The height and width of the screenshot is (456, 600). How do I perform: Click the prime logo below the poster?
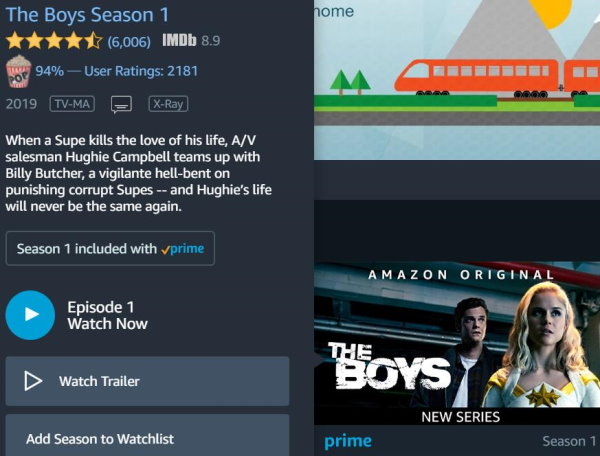[348, 441]
